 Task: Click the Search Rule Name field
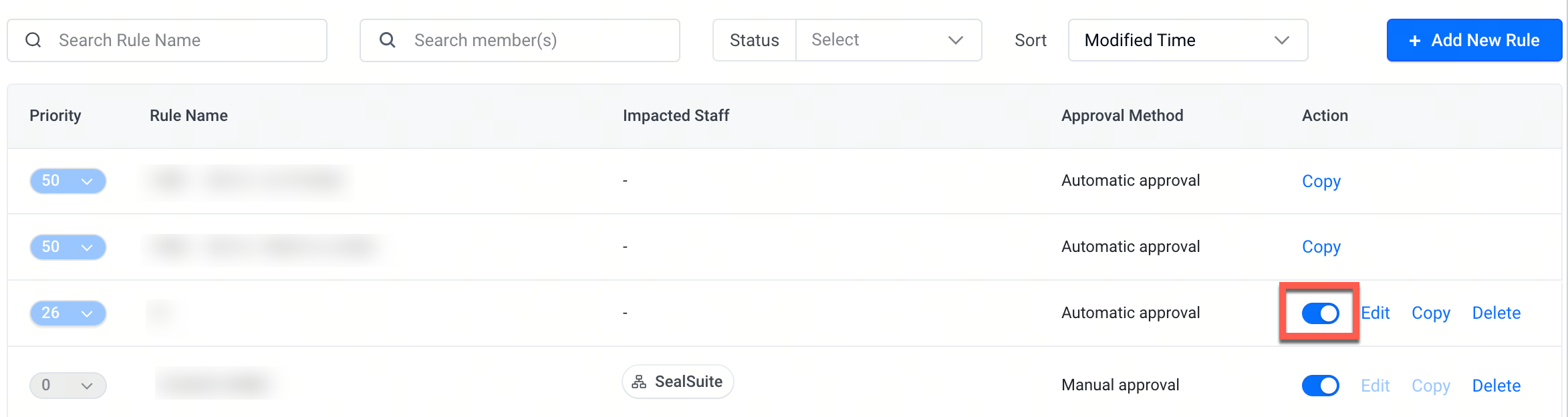pos(167,40)
